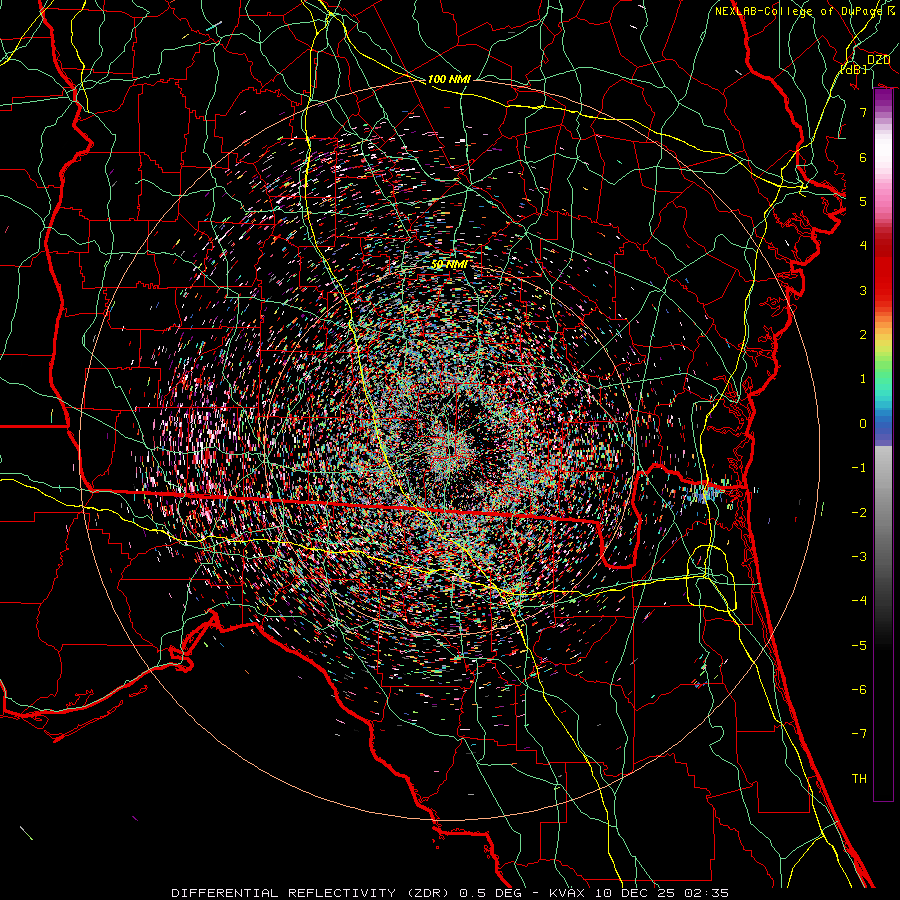
Task: Select the positive 3 dB legend value
Action: click(863, 290)
